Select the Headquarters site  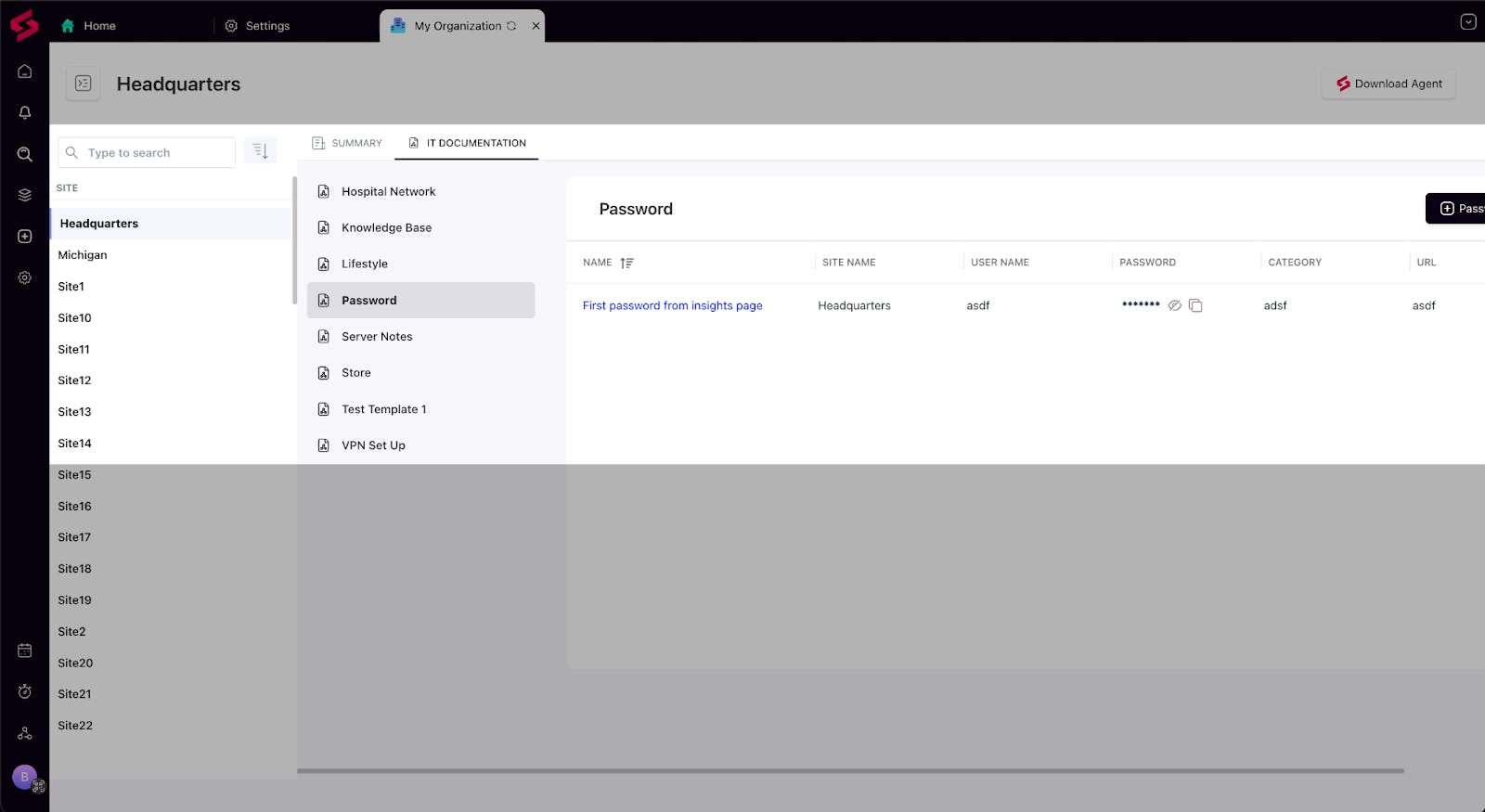(x=171, y=224)
